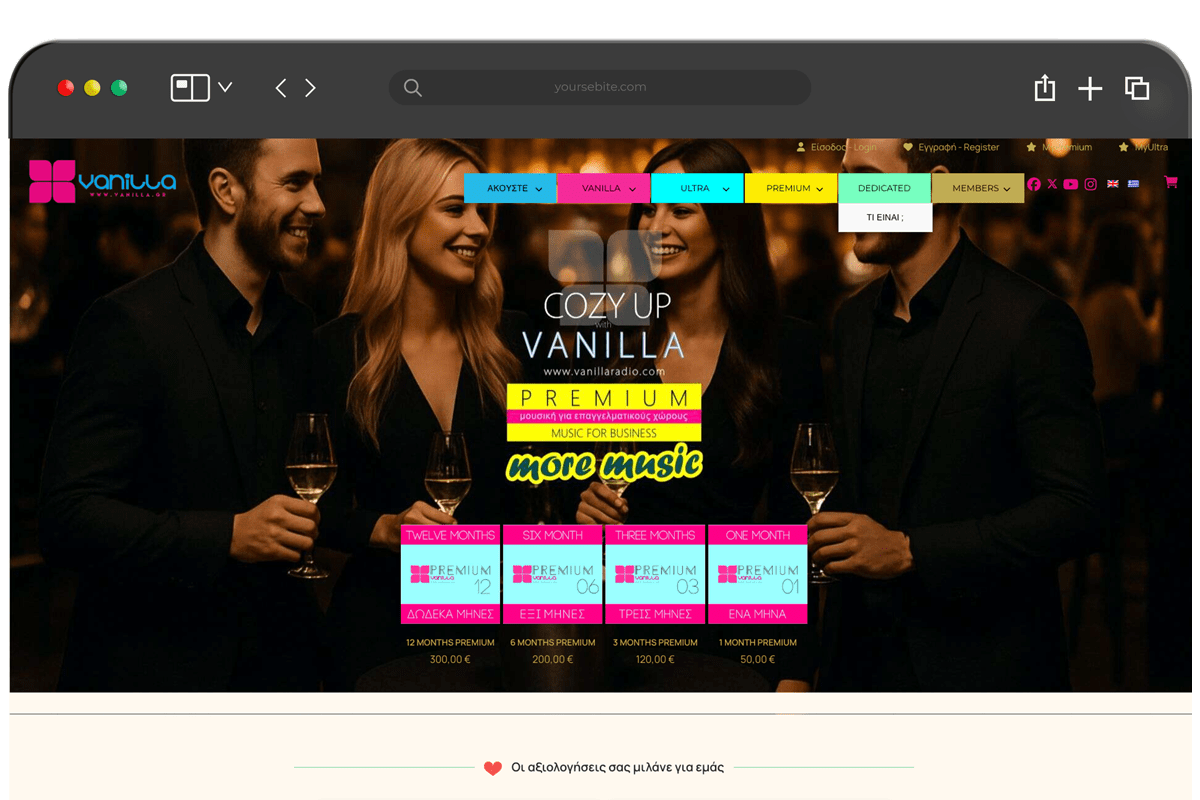Click the red close window dot
This screenshot has width=1200, height=800.
coord(66,88)
